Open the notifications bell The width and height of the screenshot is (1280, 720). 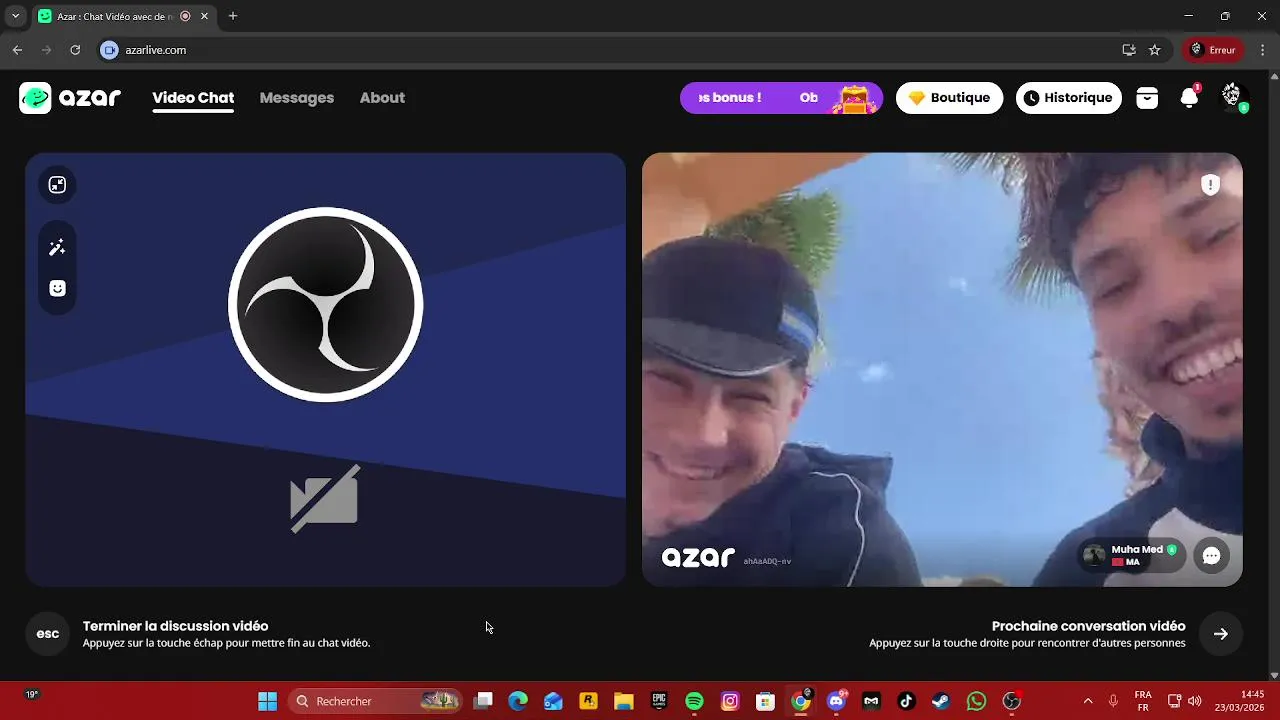[x=1189, y=98]
